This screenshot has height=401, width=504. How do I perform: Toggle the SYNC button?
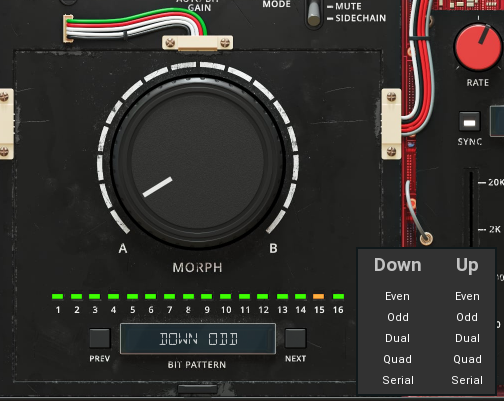(x=470, y=122)
